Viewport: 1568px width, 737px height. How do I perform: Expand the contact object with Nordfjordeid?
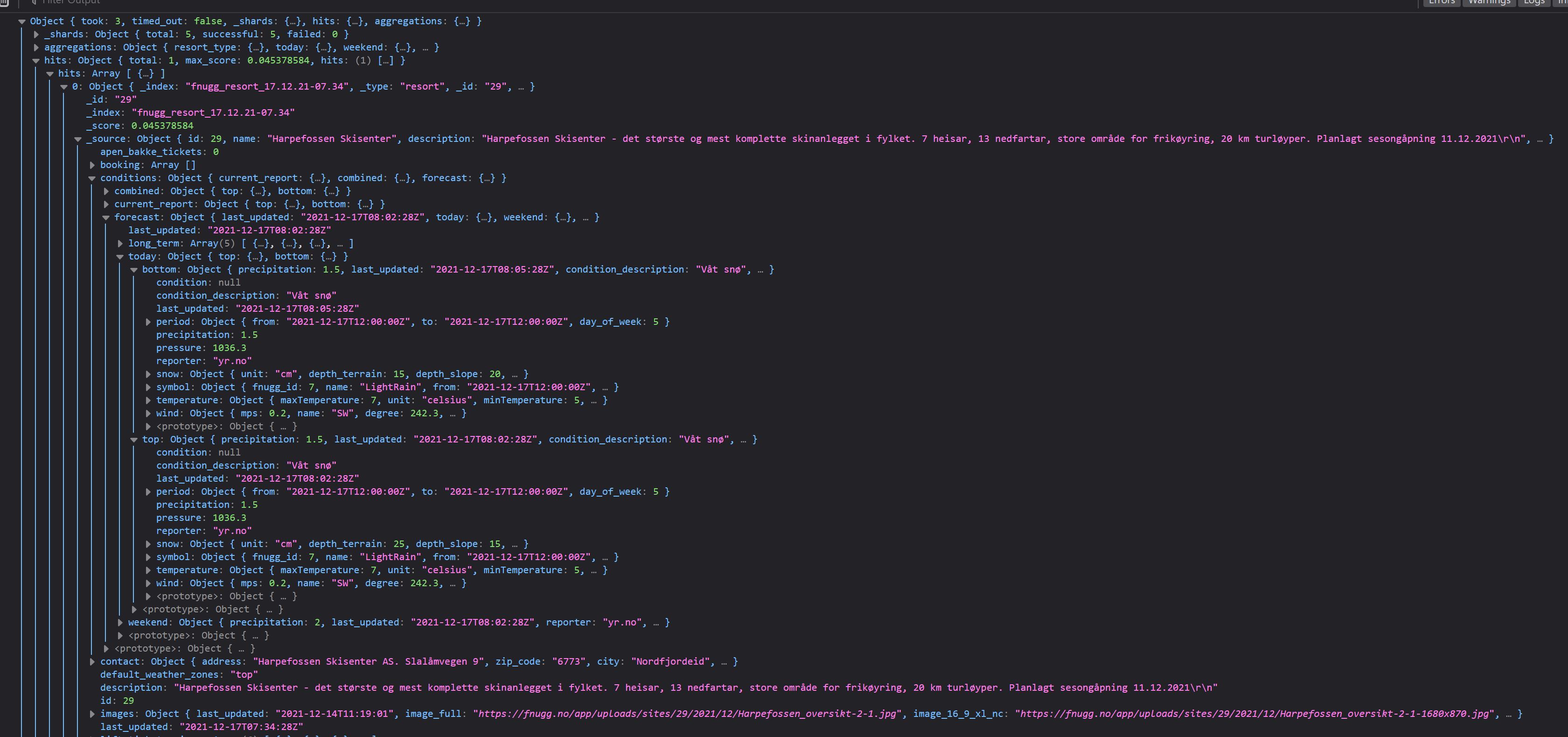(92, 661)
